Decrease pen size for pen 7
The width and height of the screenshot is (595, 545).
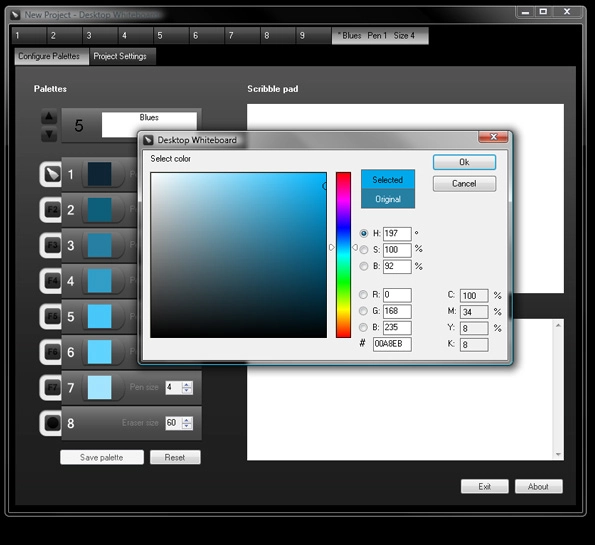[x=187, y=391]
